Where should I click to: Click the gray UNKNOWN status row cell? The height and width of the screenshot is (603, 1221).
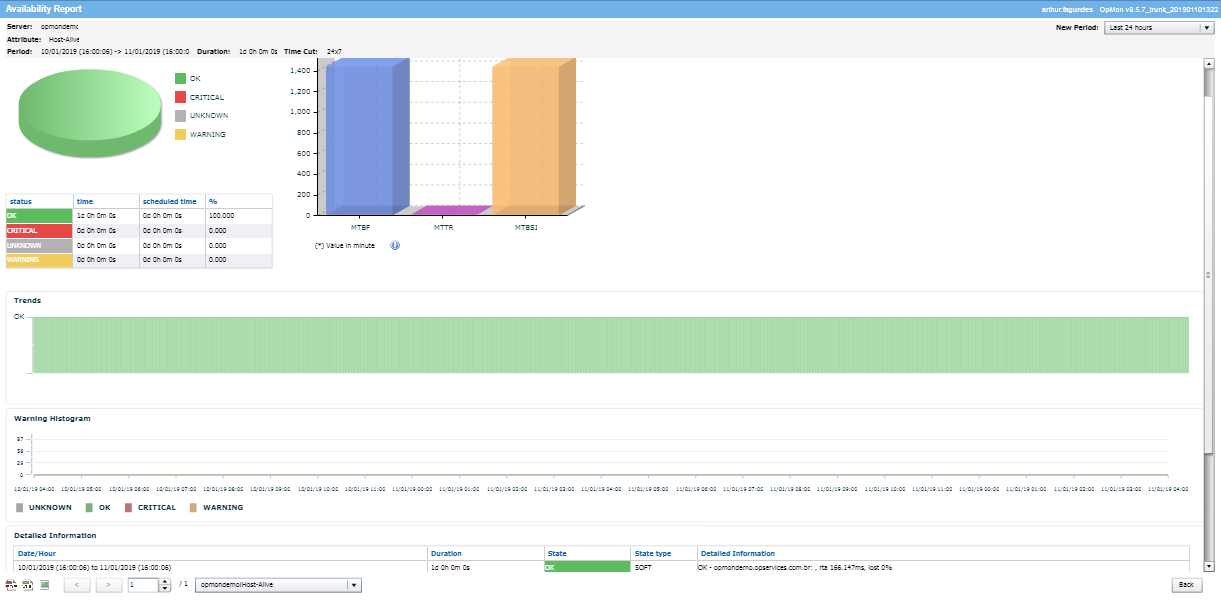pos(40,245)
